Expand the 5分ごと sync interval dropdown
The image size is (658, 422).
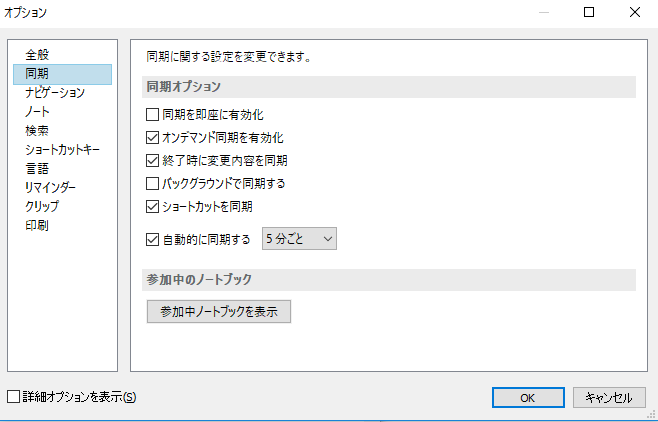[298, 239]
